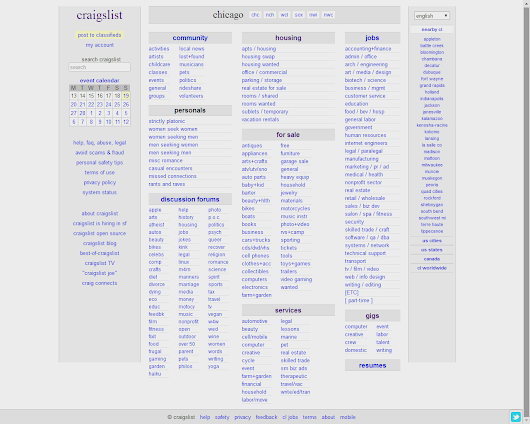Open software / qa / dba jobs
Image resolution: width=530 pixels, height=424 pixels.
pos(367,237)
